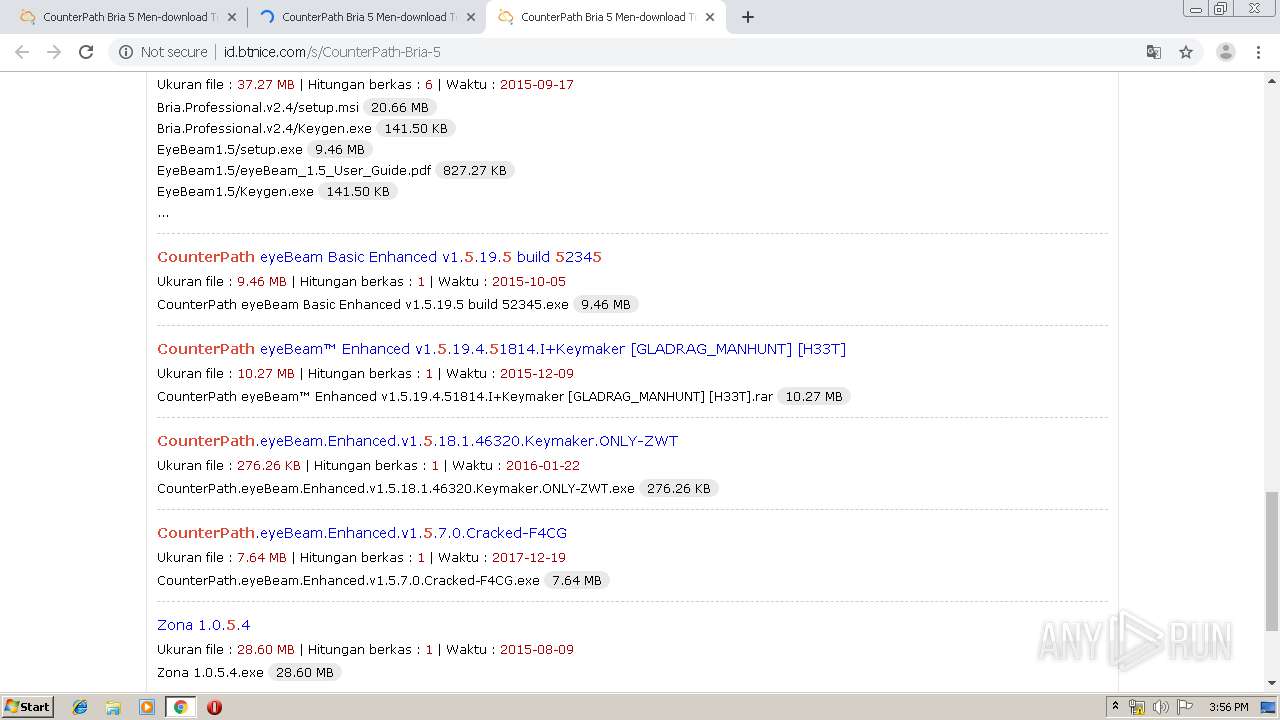This screenshot has width=1280, height=720.
Task: Close the first CounterPath Bria tab
Action: coord(232,17)
